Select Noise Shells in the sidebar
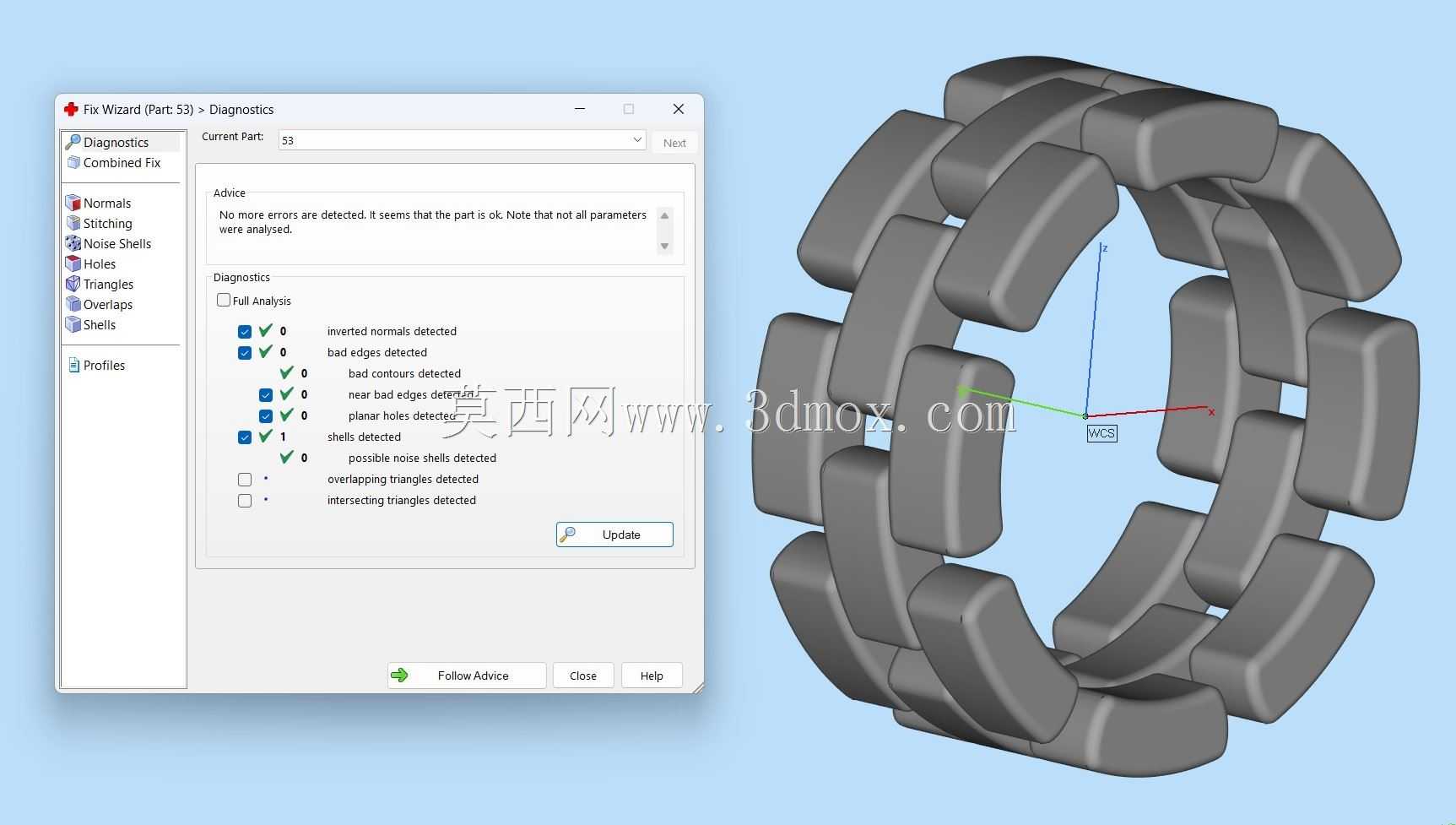Screen dimensions: 1456x825 coord(117,243)
